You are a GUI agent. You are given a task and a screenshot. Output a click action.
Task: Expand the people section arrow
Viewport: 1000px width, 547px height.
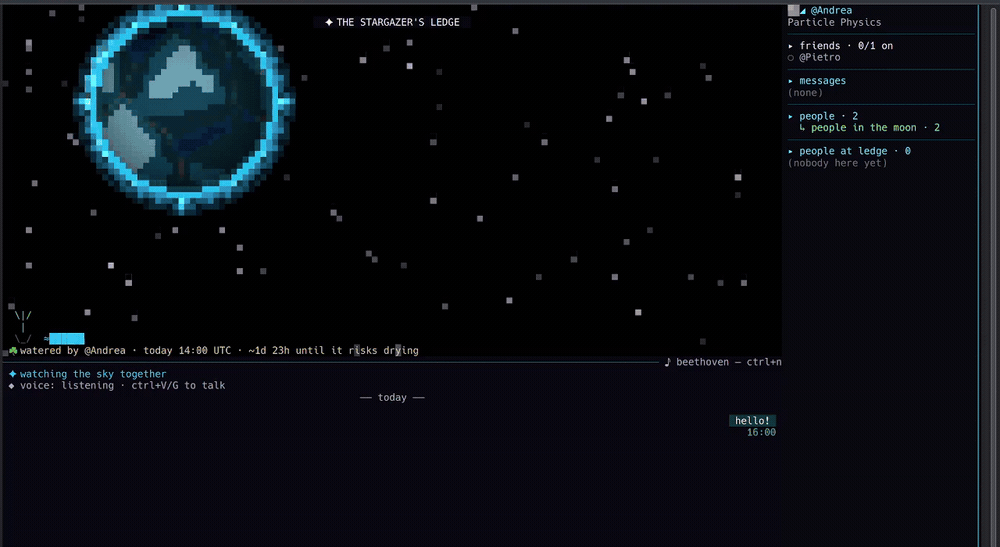click(x=791, y=116)
